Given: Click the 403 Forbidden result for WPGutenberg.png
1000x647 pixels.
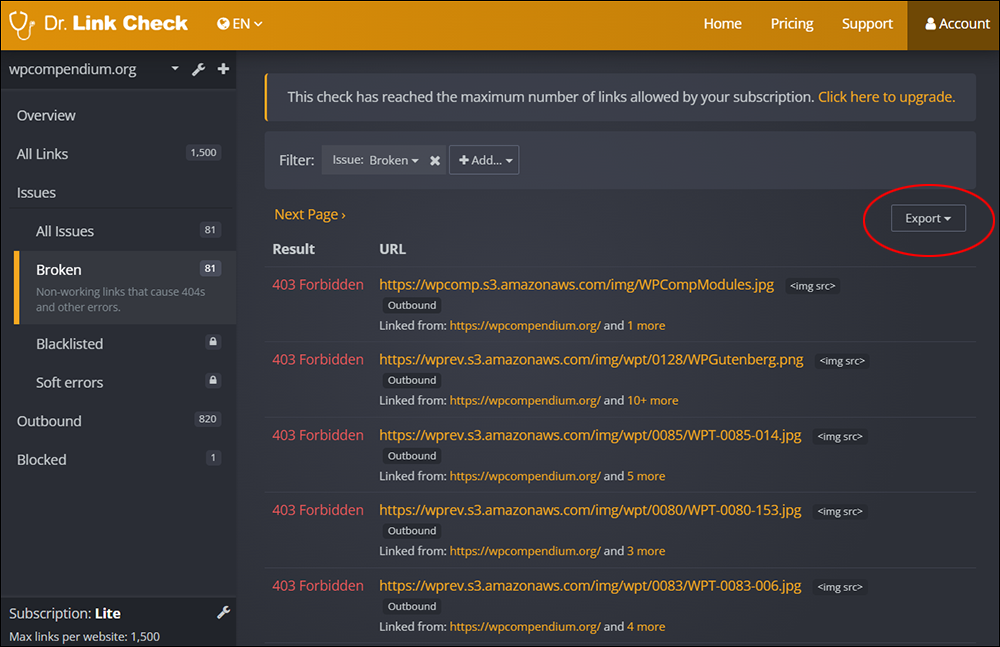Looking at the screenshot, I should (x=318, y=359).
